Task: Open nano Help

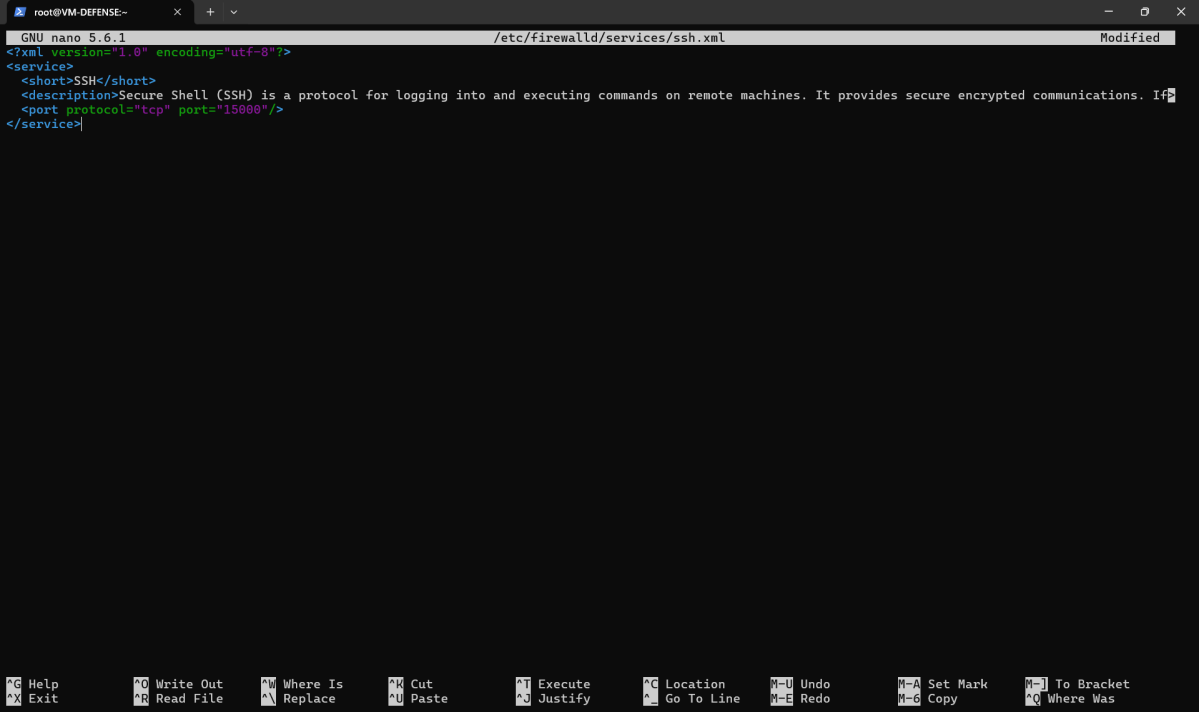Action: point(30,683)
